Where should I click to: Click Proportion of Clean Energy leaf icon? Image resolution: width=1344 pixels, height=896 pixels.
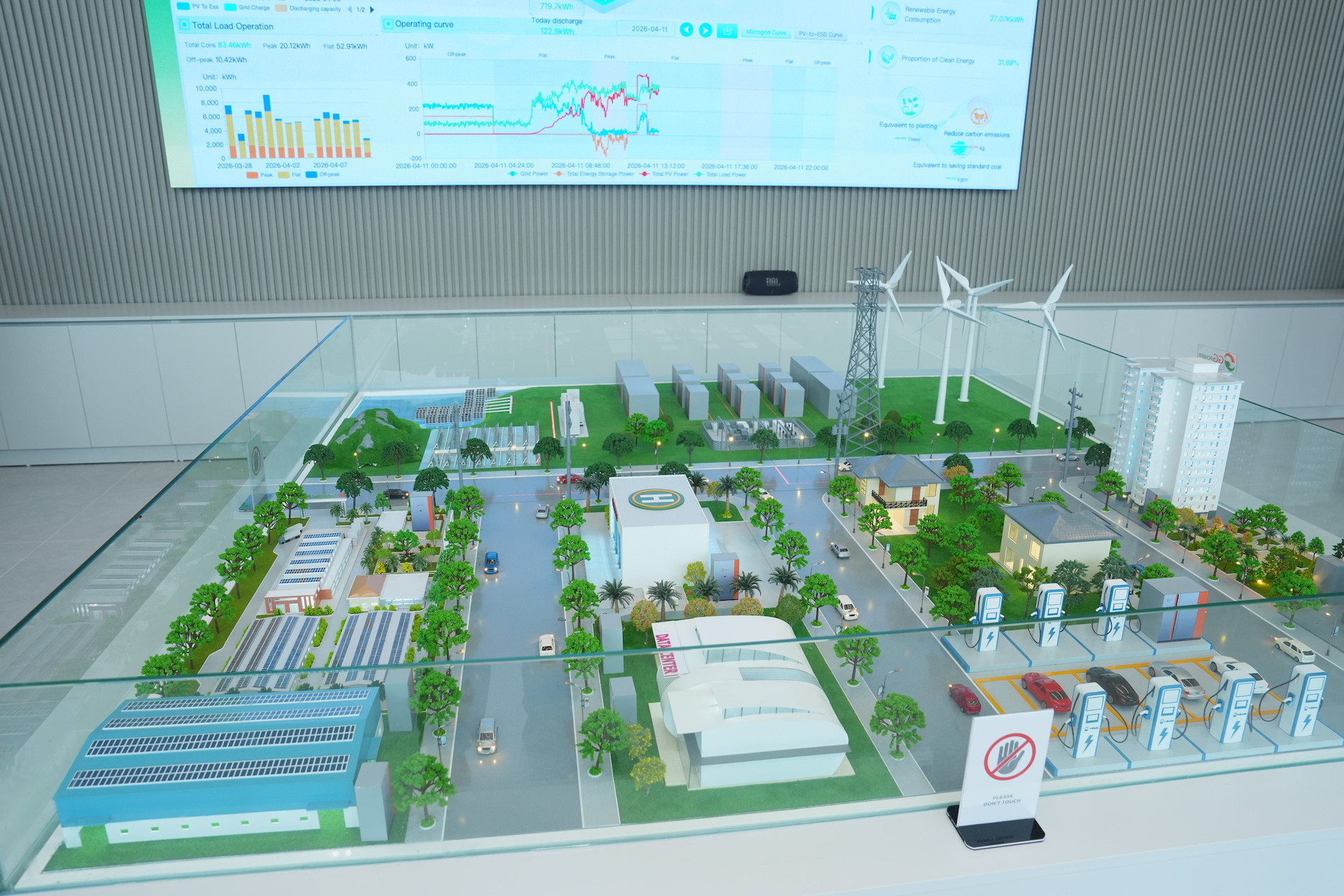[888, 57]
